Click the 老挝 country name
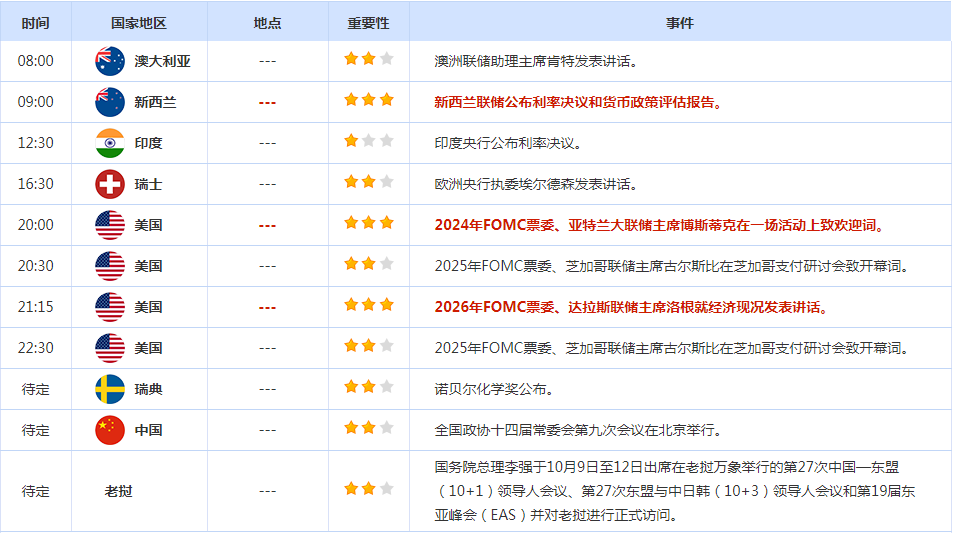Viewport: 954px width, 533px height. (118, 491)
